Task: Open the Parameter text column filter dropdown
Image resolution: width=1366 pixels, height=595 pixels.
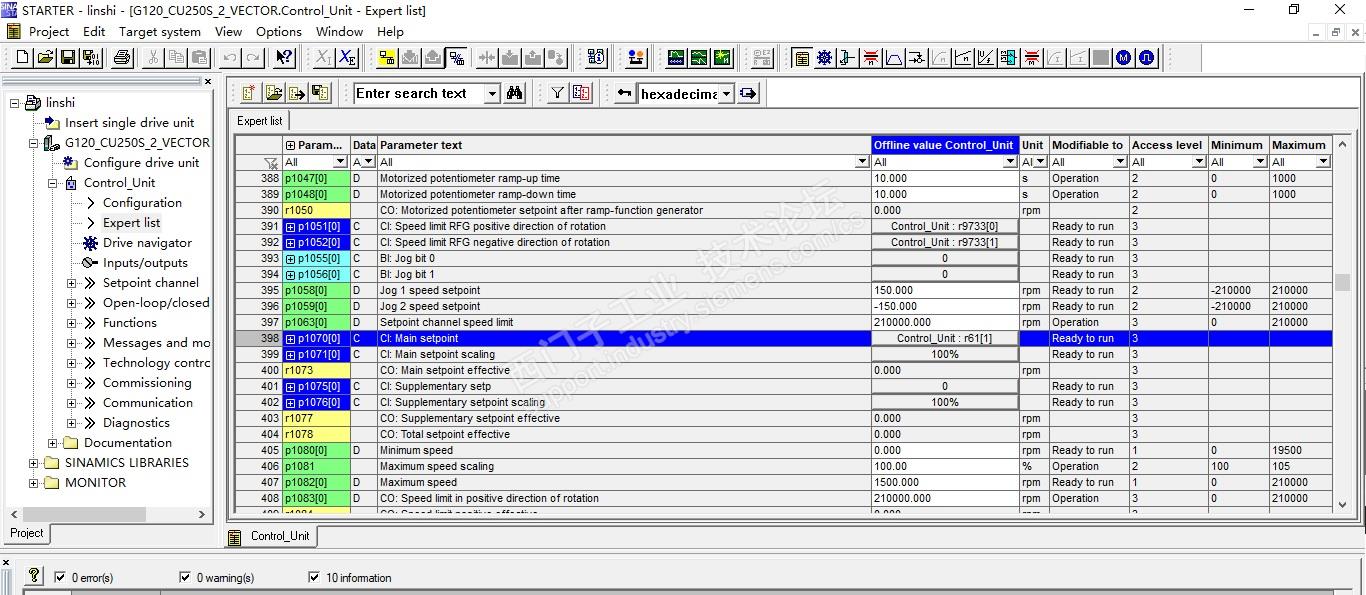Action: [863, 162]
